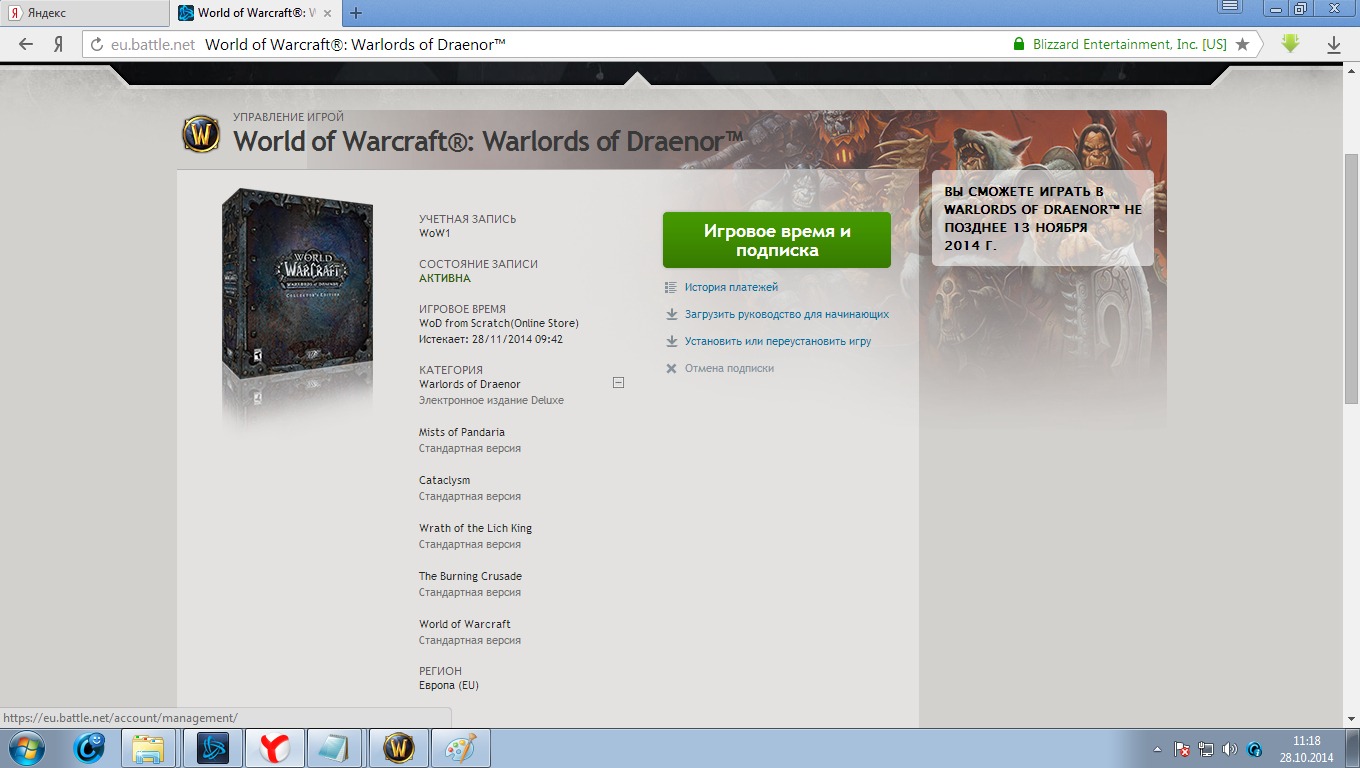Screen dimensions: 1360x768
Task: Click the 'Cataclysm' entry
Action: click(444, 480)
